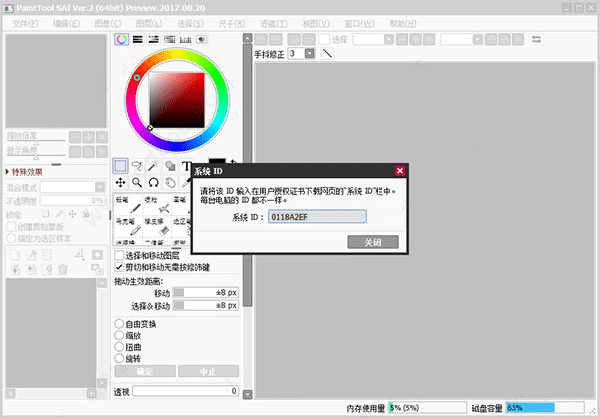Image resolution: width=600 pixels, height=418 pixels.
Task: Open the 选择(S) menu
Action: [191, 24]
